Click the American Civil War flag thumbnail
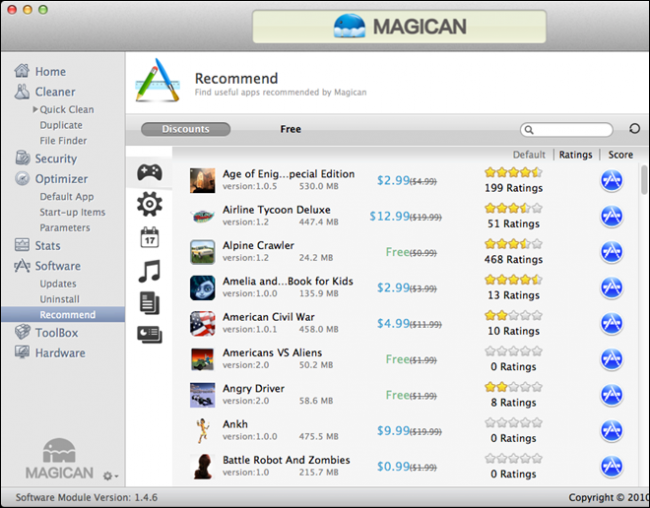650x508 pixels. 202,323
